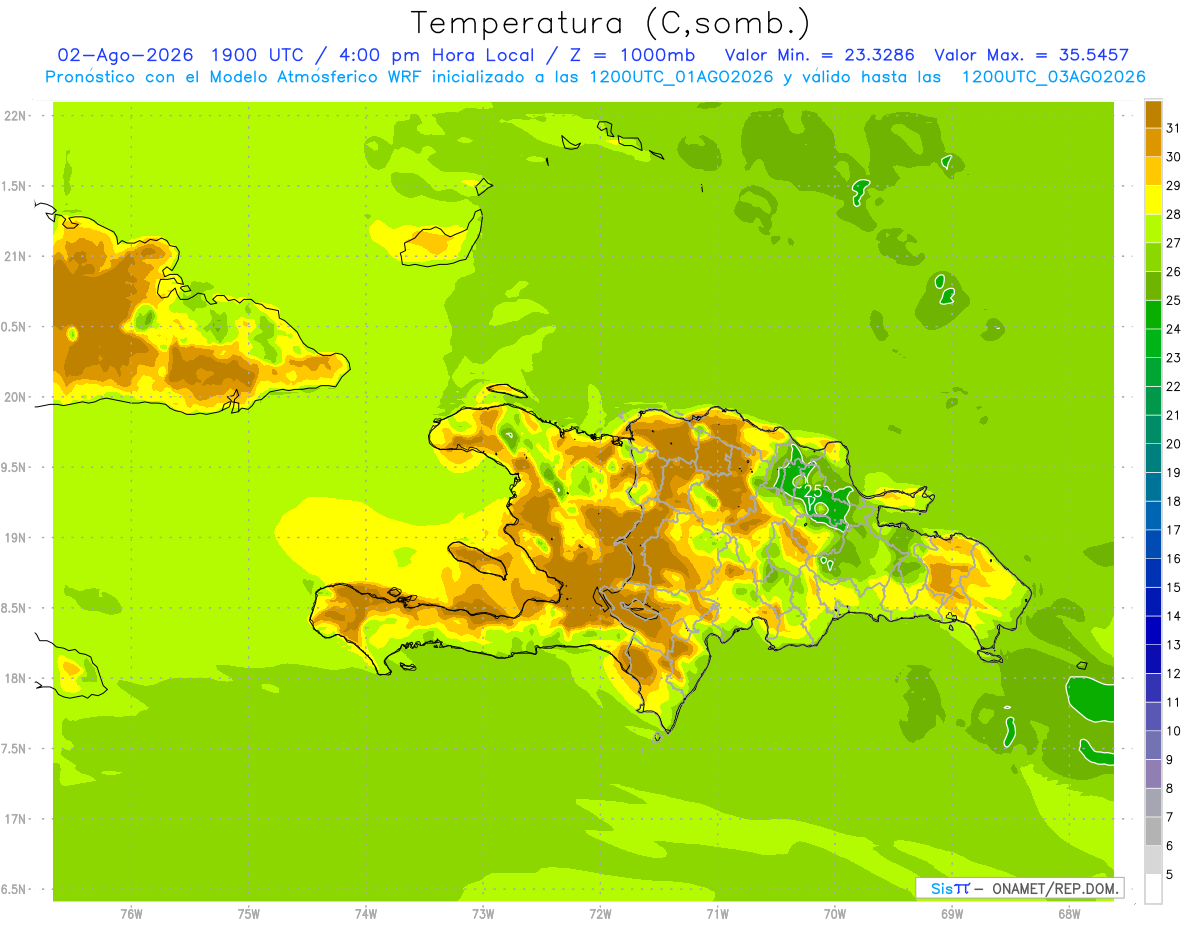Viewport: 1200px width, 927px height.
Task: Click the legend value '12'
Action: click(1174, 674)
